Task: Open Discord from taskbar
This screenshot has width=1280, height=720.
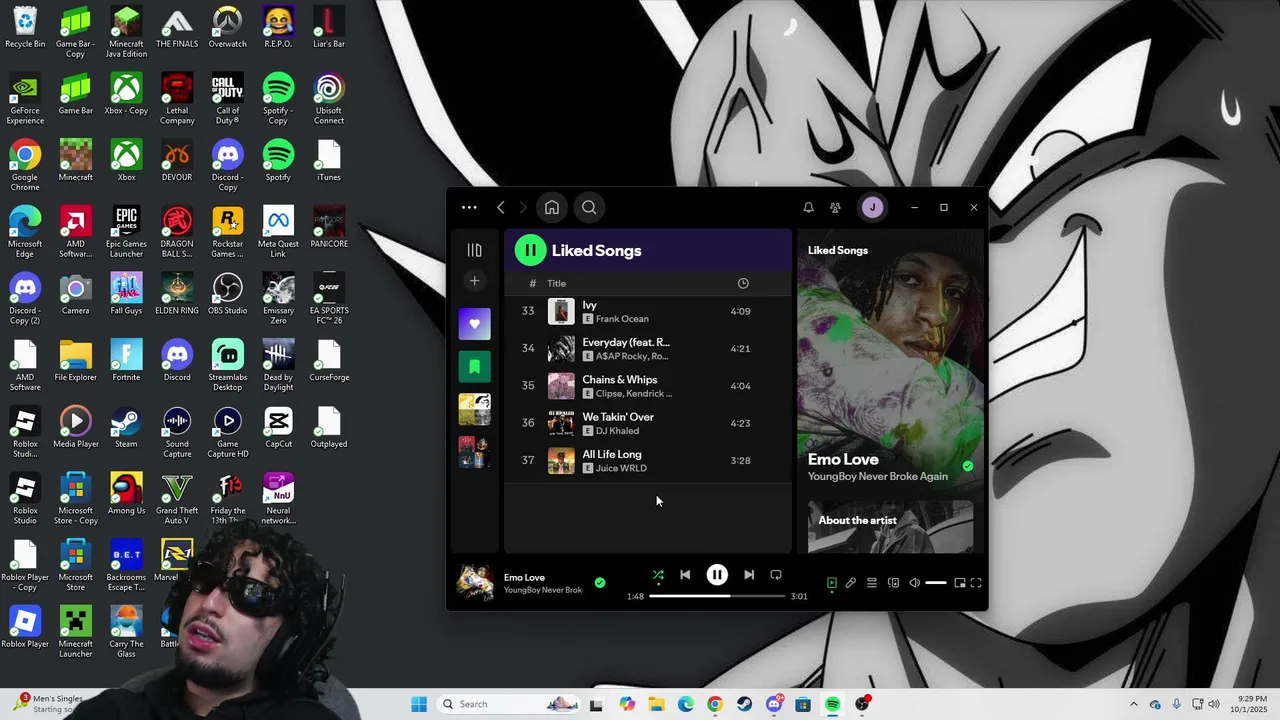Action: coord(774,704)
